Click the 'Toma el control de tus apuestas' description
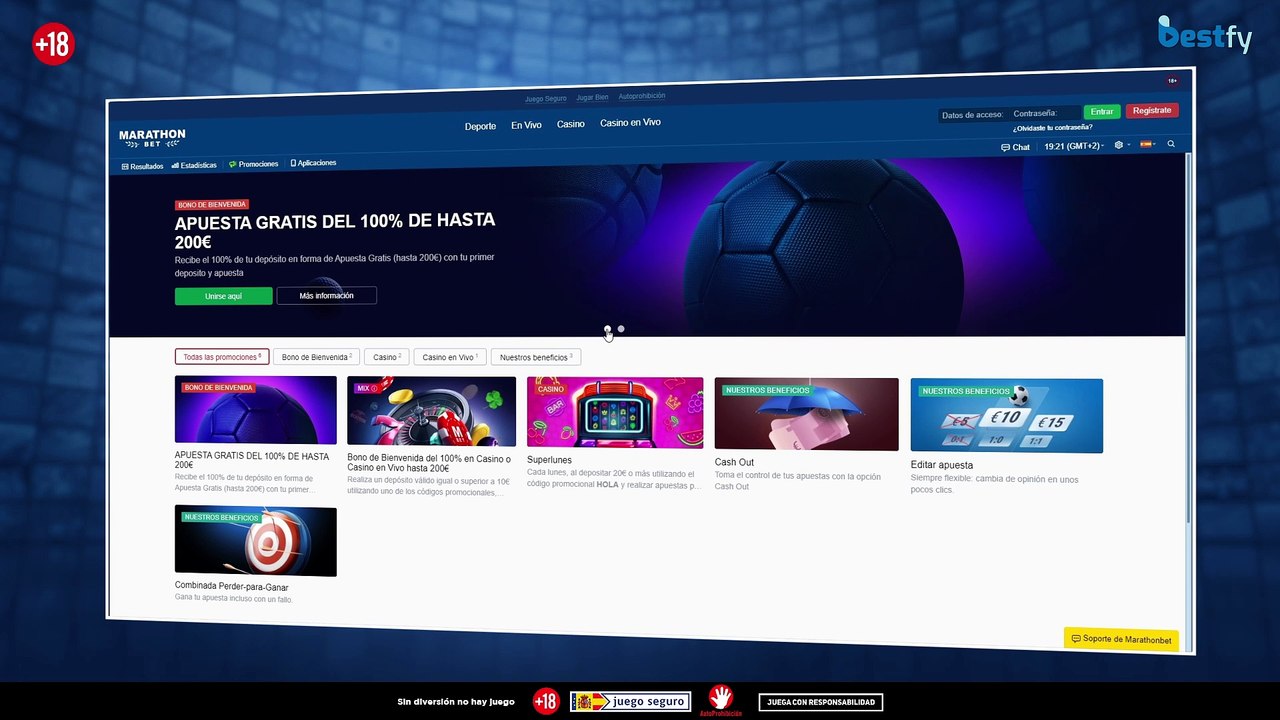1280x720 pixels. tap(797, 481)
